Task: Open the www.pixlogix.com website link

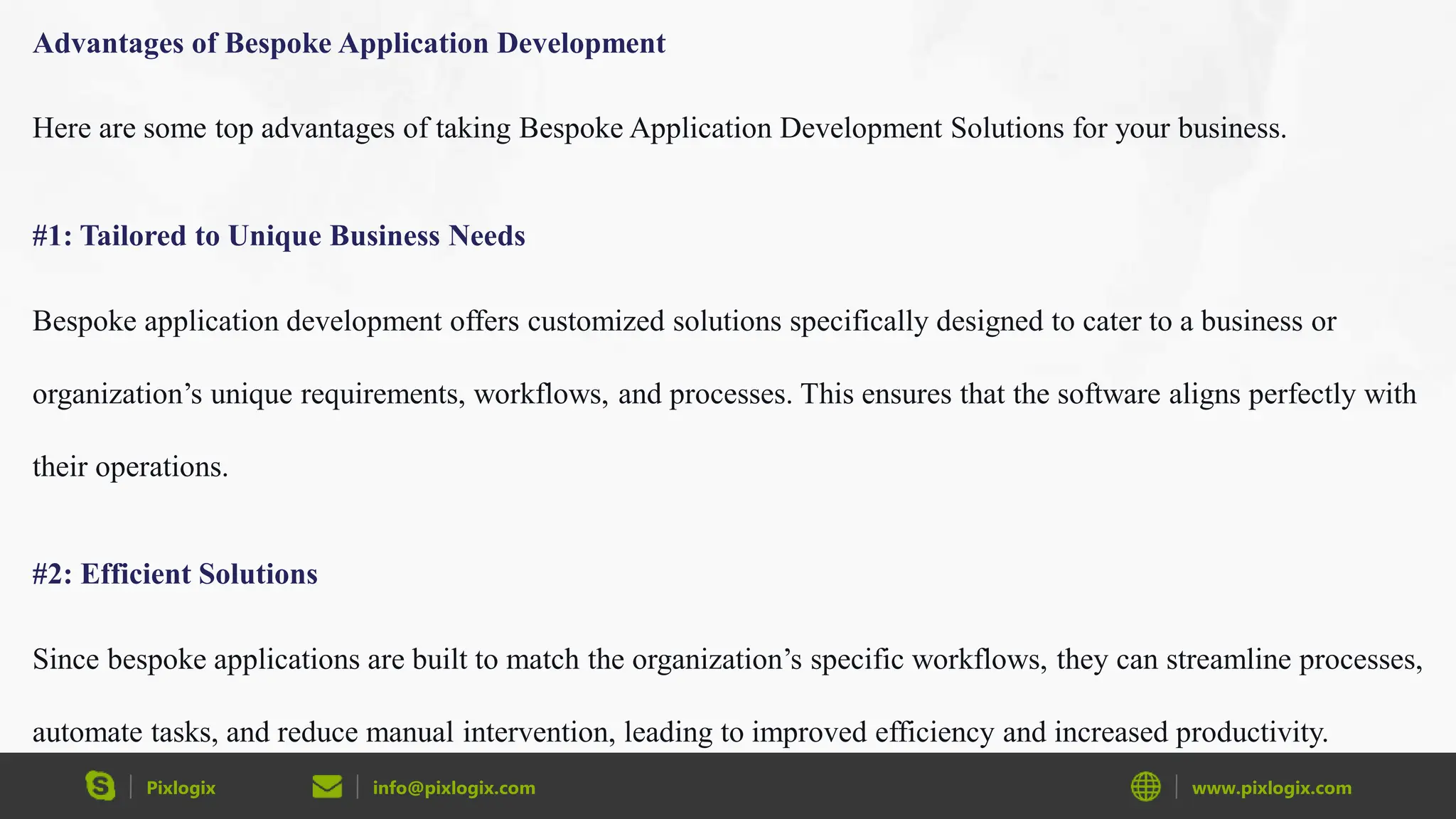Action: click(1271, 788)
